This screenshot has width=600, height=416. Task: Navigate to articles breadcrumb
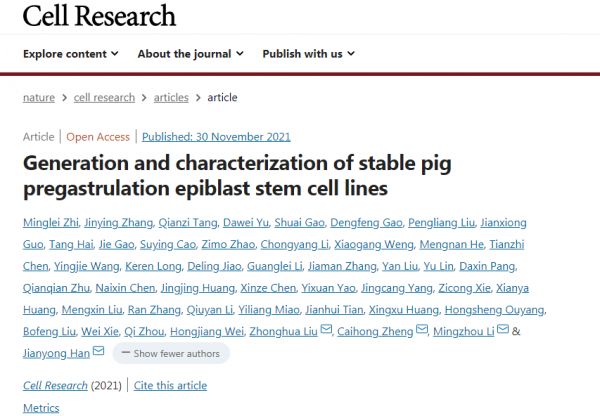tap(171, 98)
